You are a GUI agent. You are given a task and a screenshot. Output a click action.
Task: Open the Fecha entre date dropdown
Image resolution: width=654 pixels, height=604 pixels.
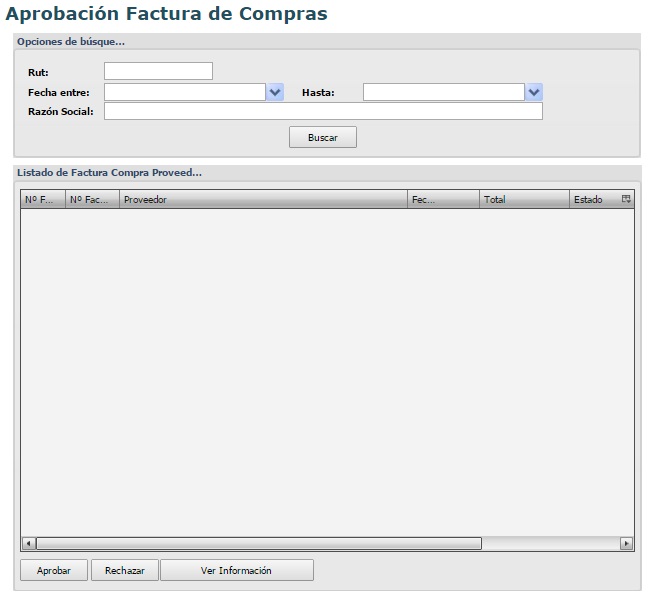[x=275, y=92]
